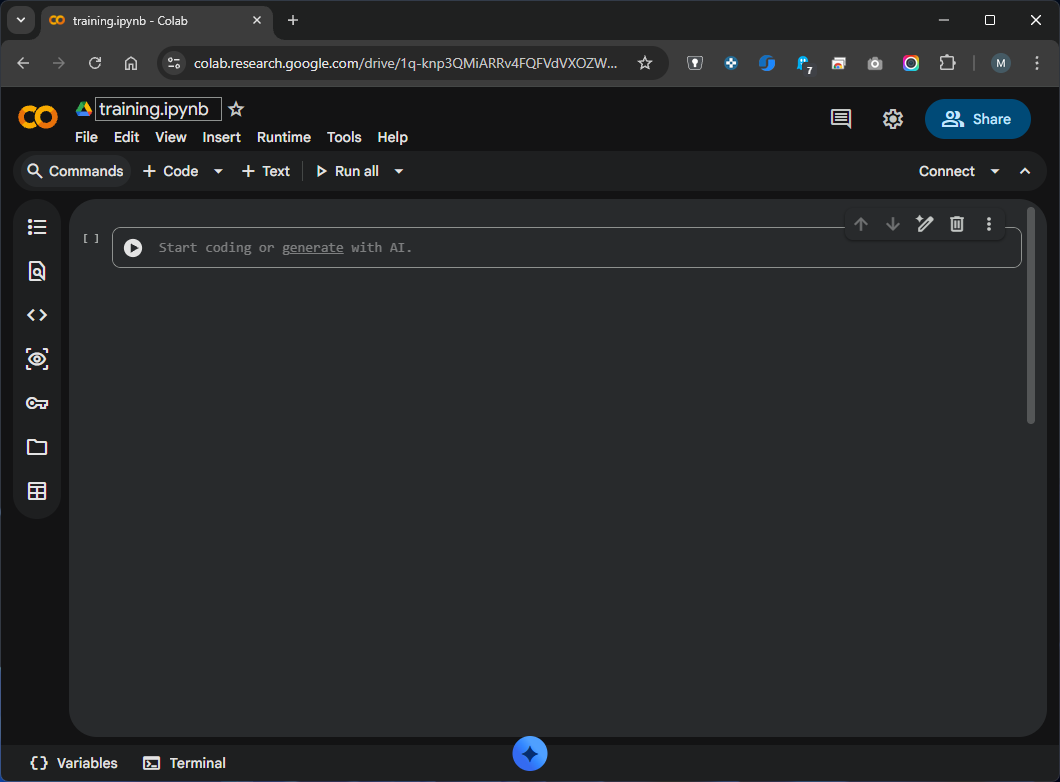Toggle the Variables panel

click(x=74, y=763)
